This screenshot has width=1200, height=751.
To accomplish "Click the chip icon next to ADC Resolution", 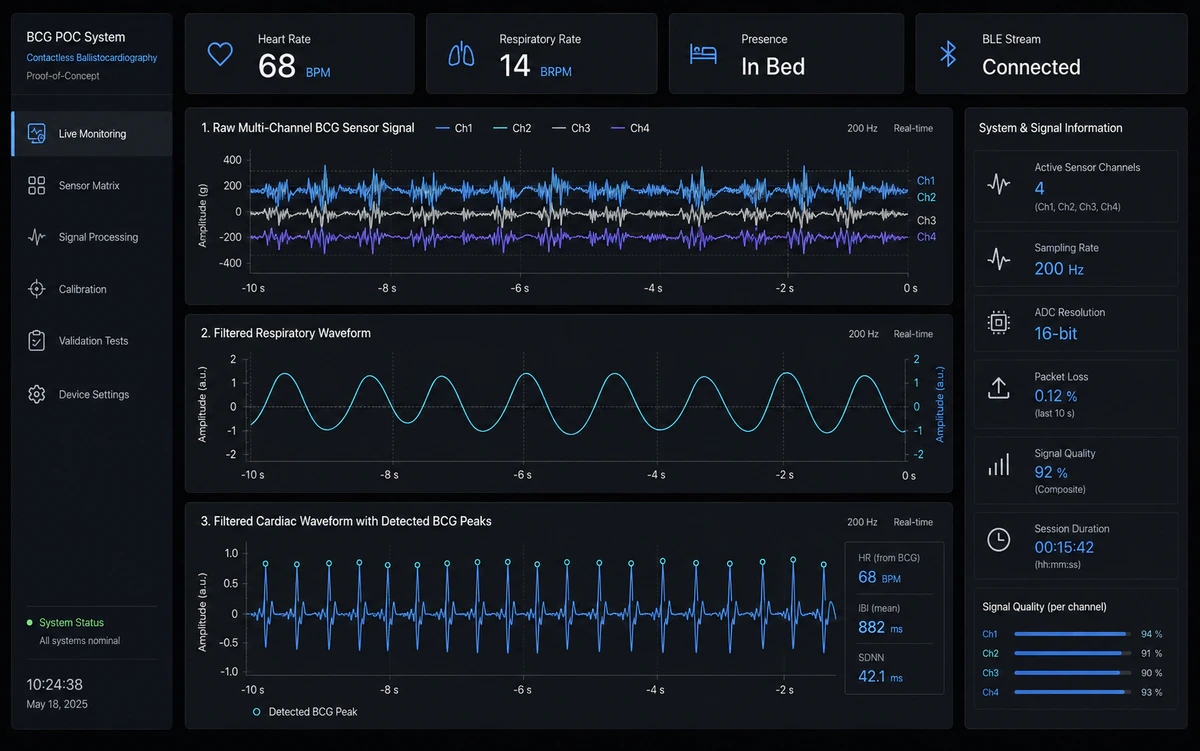I will 998,322.
